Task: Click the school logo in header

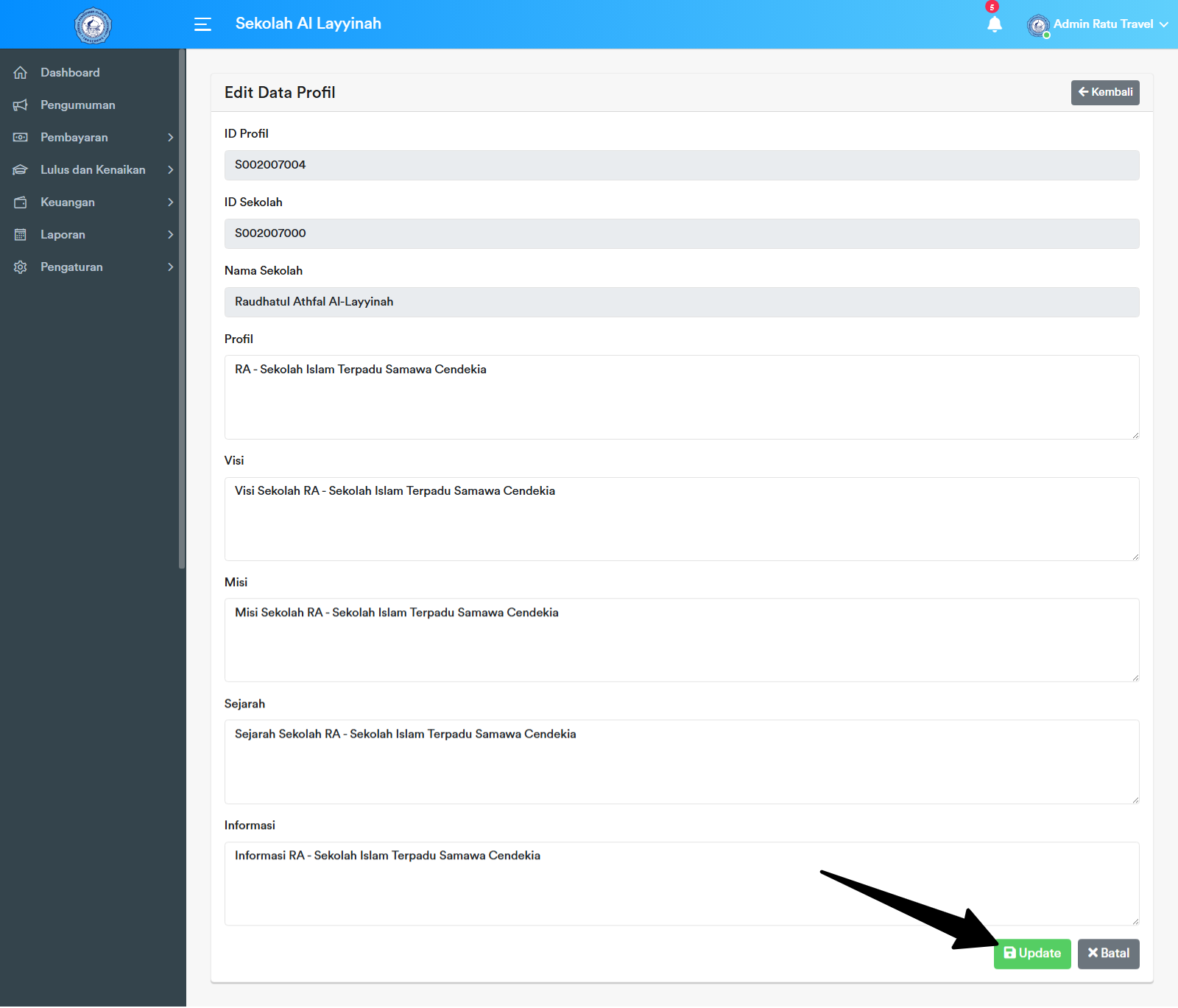Action: (93, 26)
